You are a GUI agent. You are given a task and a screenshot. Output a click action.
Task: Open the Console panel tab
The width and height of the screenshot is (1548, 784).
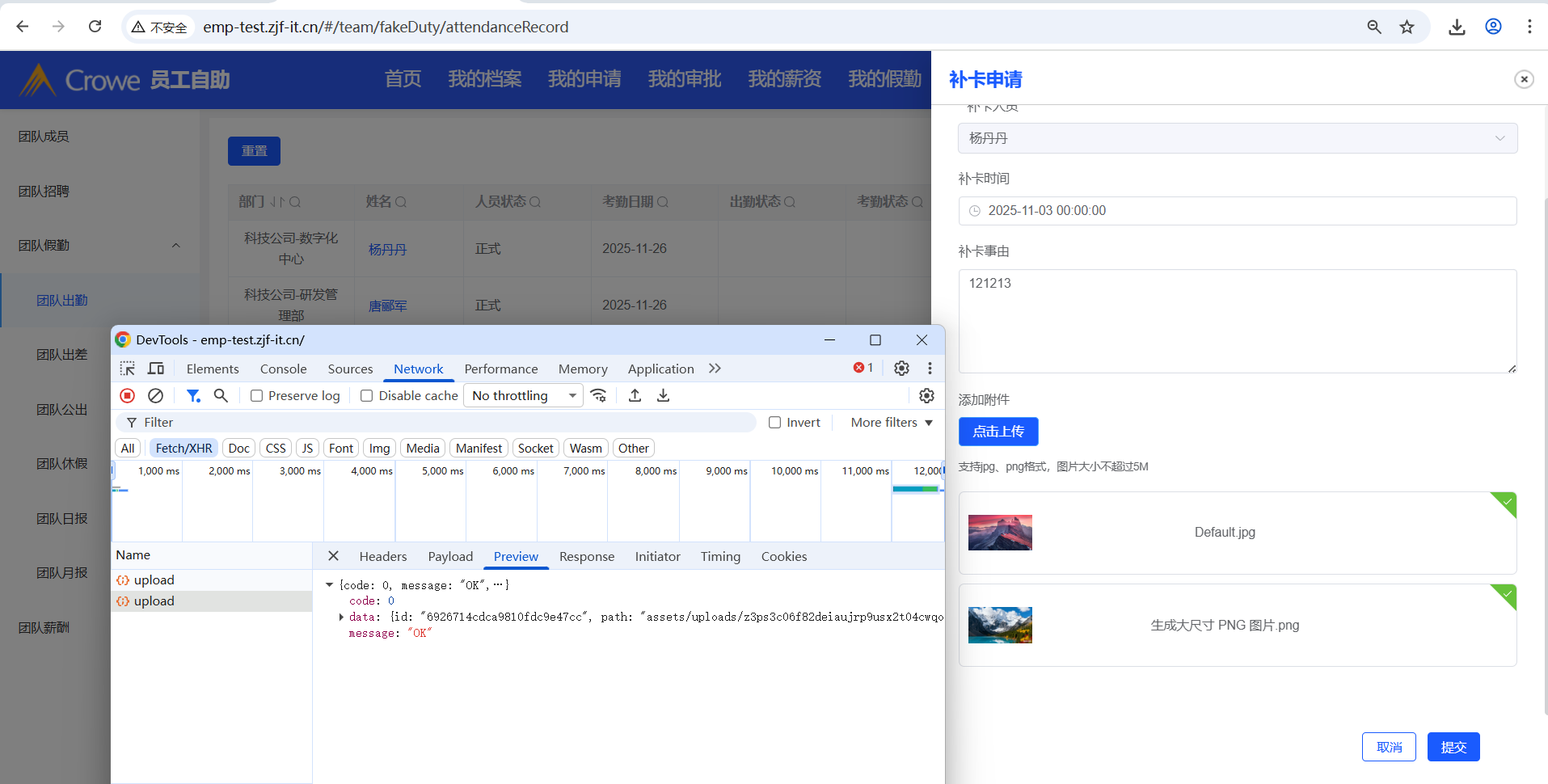pyautogui.click(x=283, y=369)
